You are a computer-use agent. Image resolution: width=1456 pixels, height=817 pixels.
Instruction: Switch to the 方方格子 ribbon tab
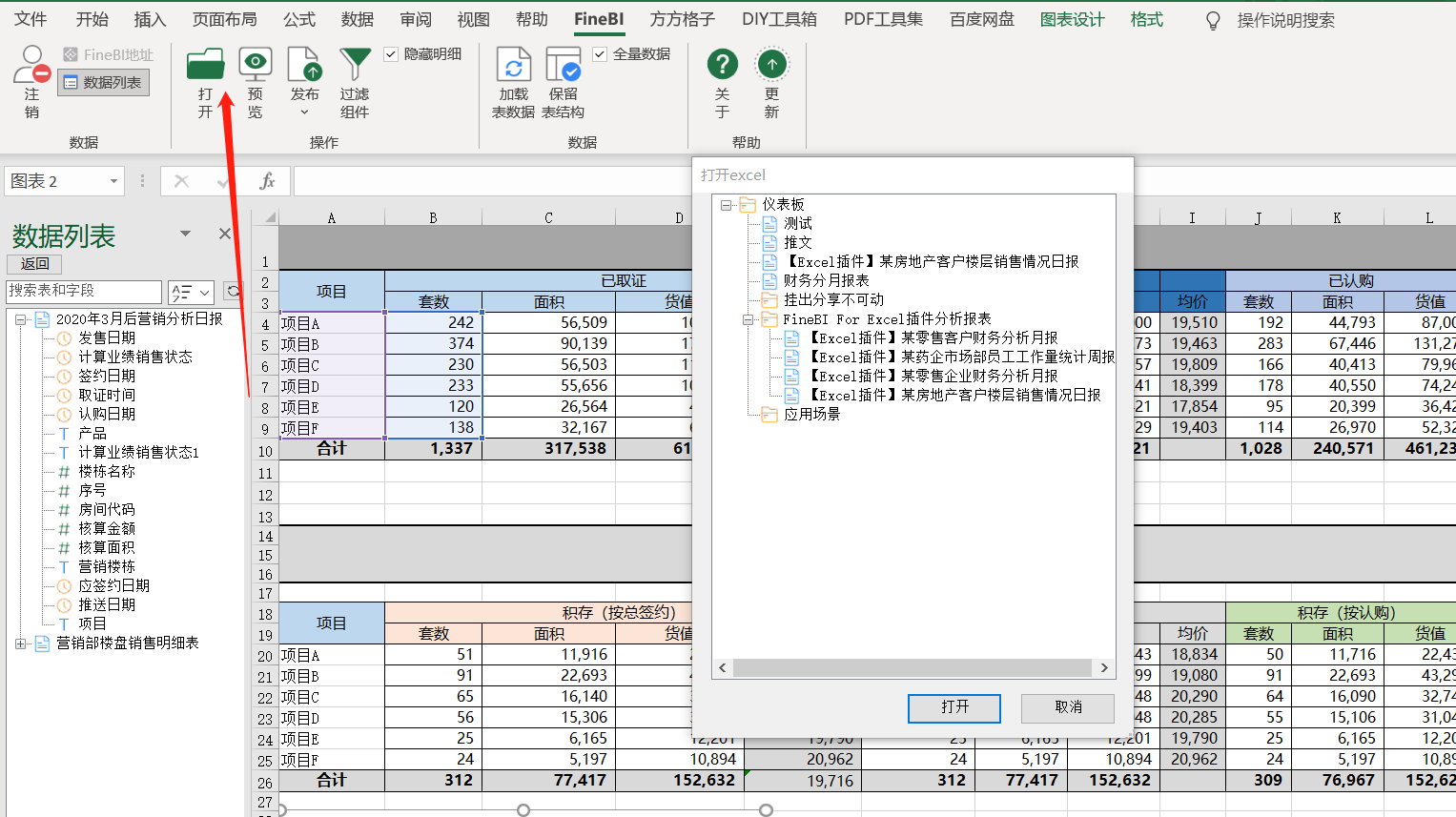point(683,19)
